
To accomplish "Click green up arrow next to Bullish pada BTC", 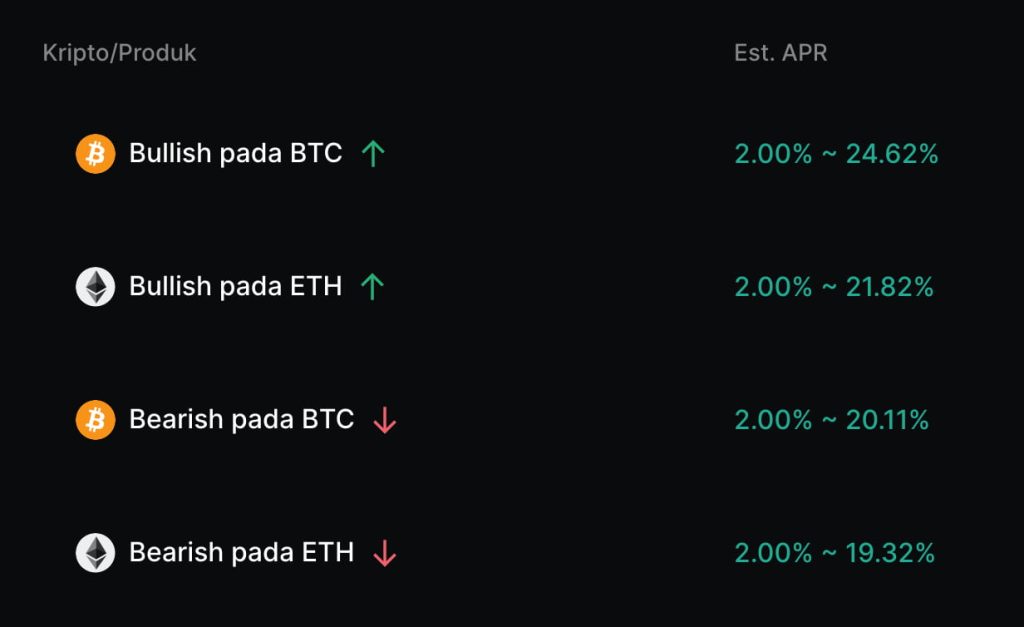I will click(x=373, y=154).
